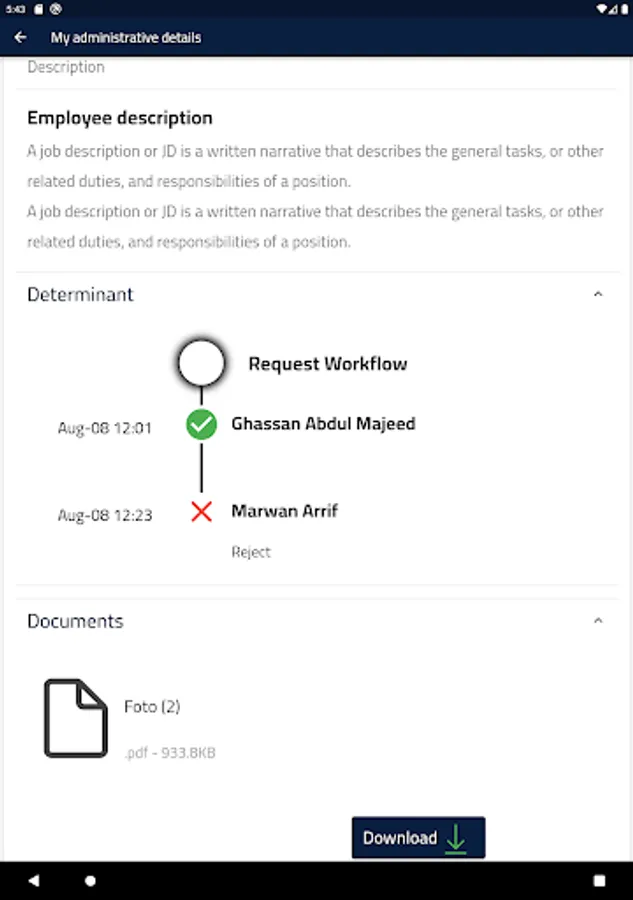Select Ghassan Abdul Majeed workflow entry
This screenshot has height=900, width=633.
pos(323,423)
